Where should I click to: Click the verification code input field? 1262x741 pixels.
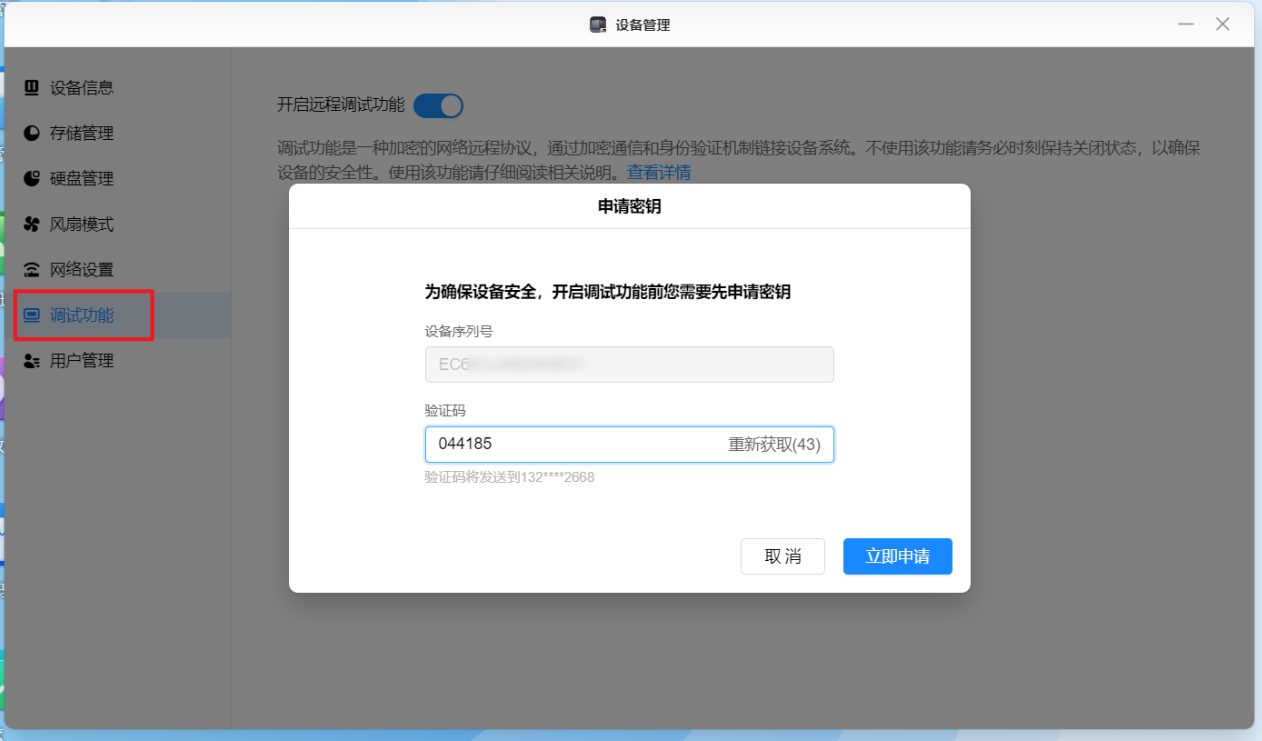point(629,445)
